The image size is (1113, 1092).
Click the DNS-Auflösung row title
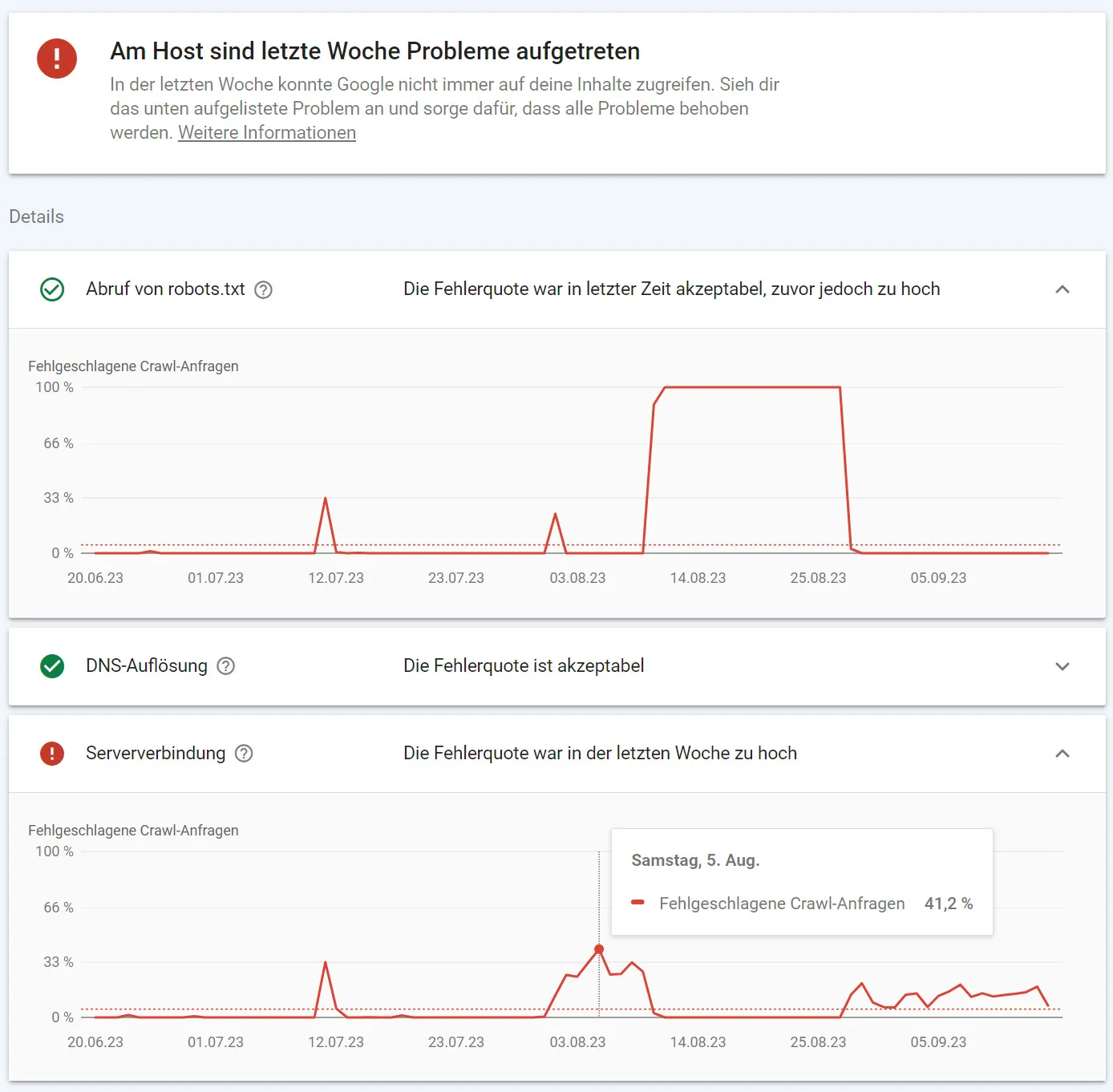click(x=147, y=666)
